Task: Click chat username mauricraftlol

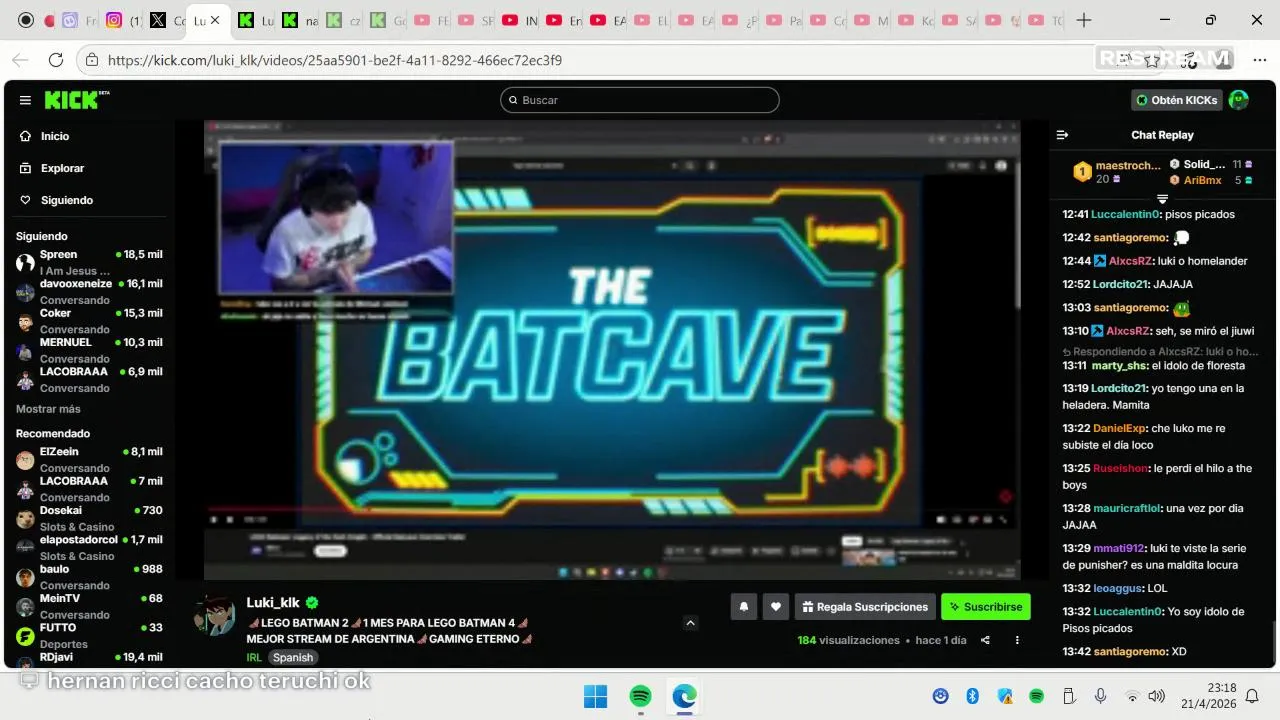Action: (x=1128, y=508)
